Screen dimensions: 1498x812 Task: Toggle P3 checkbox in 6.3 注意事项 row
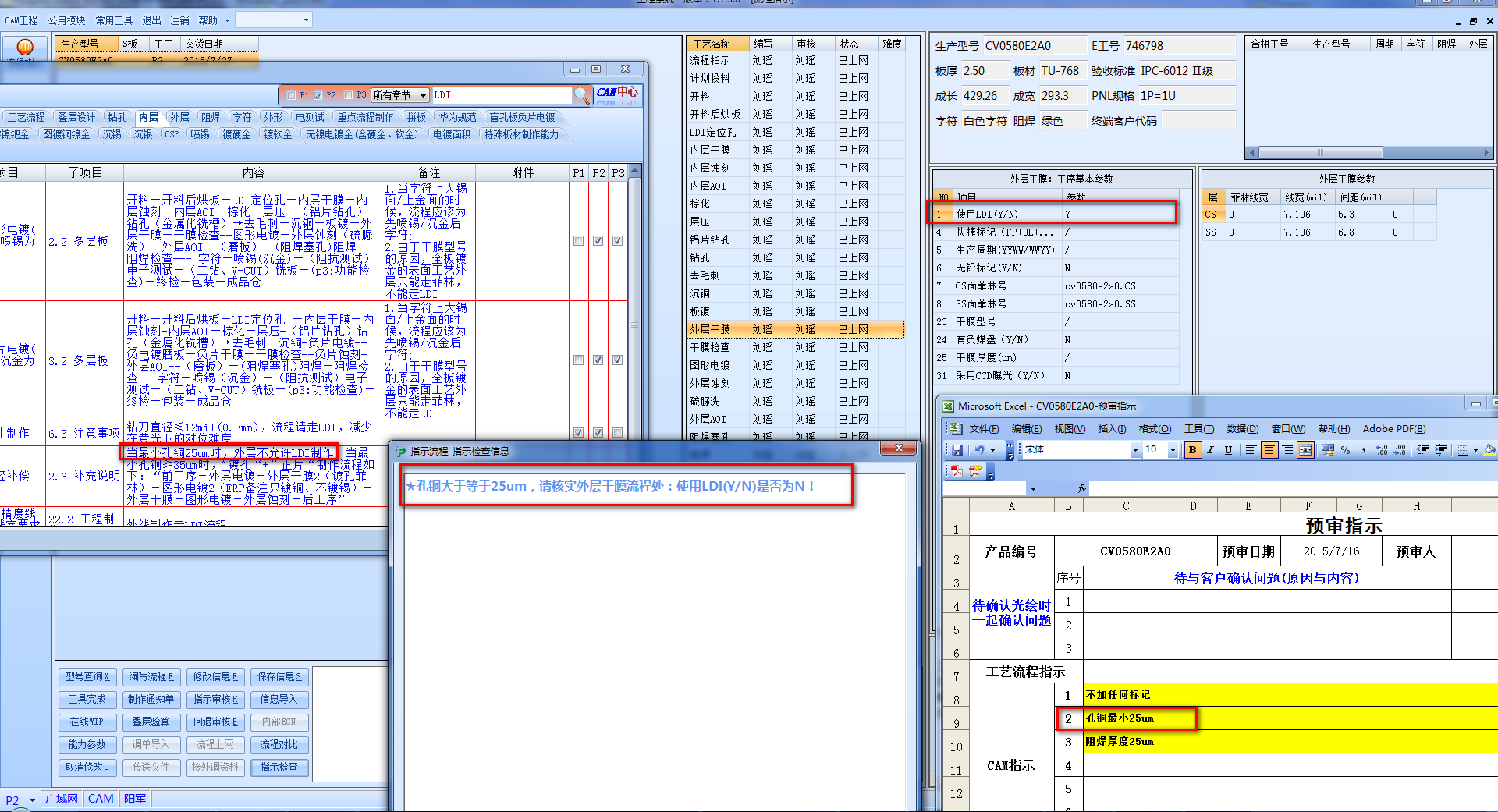point(617,433)
